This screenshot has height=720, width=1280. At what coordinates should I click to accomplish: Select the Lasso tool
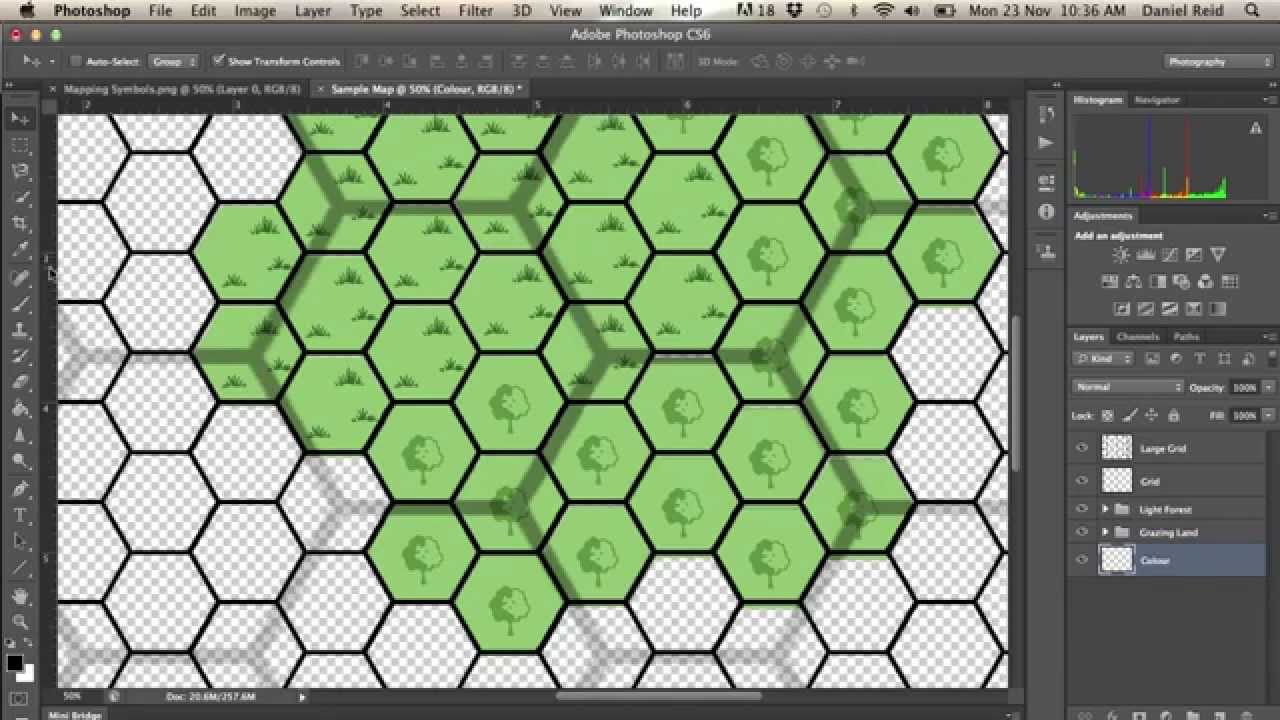click(x=21, y=171)
